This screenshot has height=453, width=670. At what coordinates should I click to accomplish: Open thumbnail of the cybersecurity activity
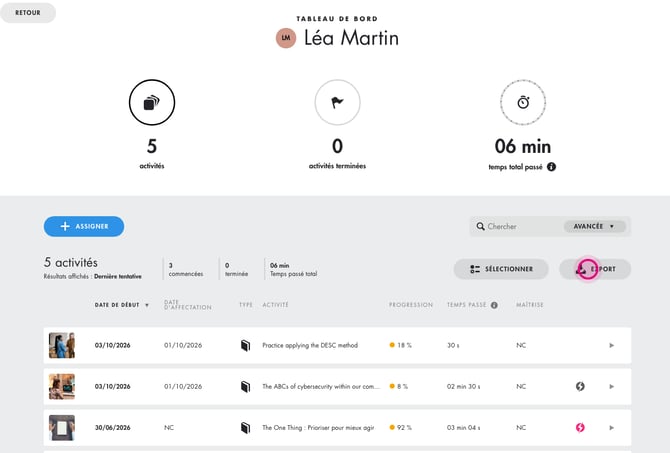tap(62, 386)
